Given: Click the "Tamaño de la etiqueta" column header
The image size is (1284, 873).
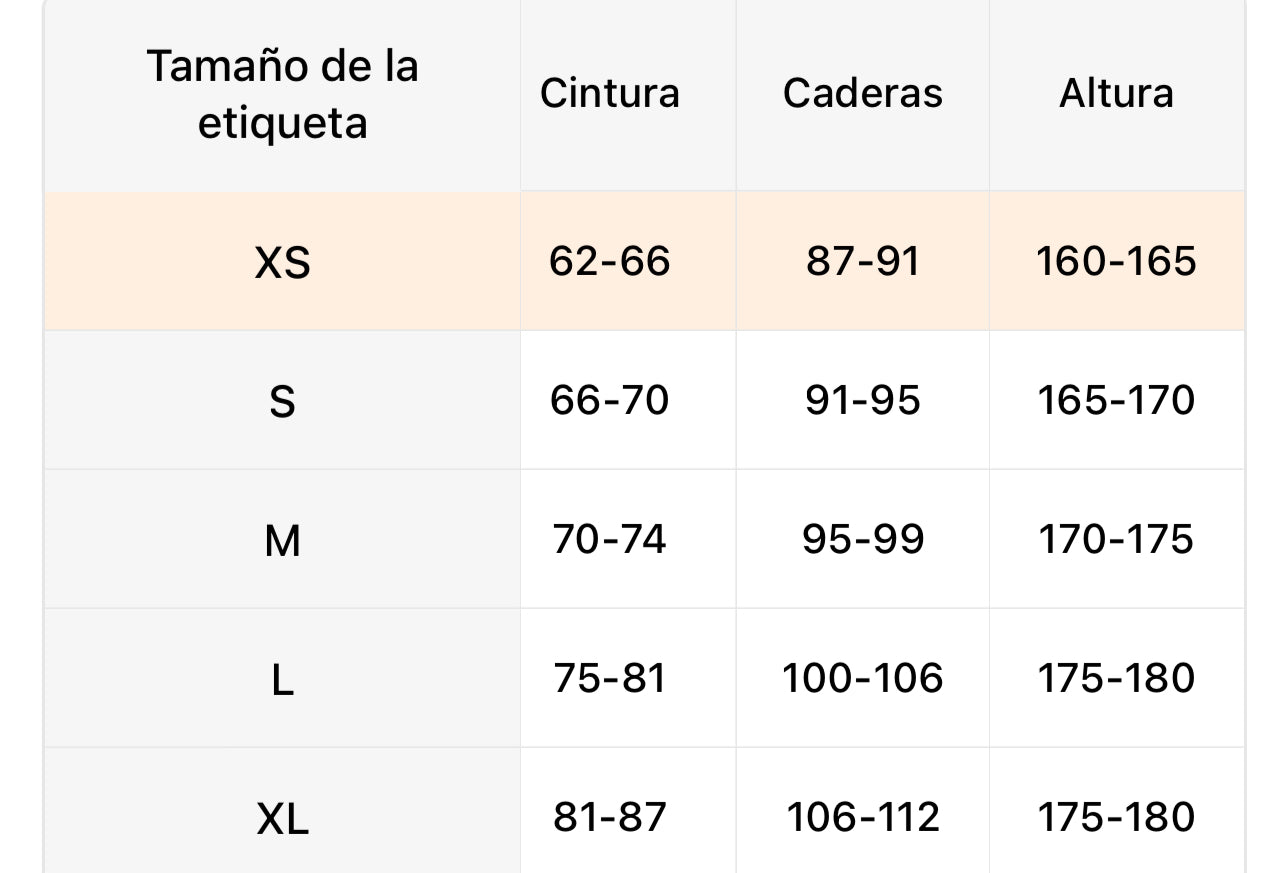Looking at the screenshot, I should (282, 94).
